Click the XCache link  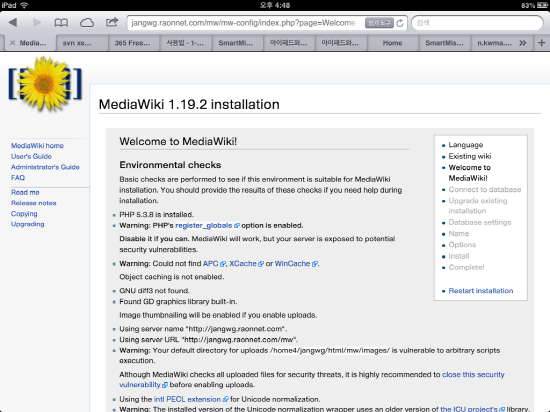pos(246,264)
